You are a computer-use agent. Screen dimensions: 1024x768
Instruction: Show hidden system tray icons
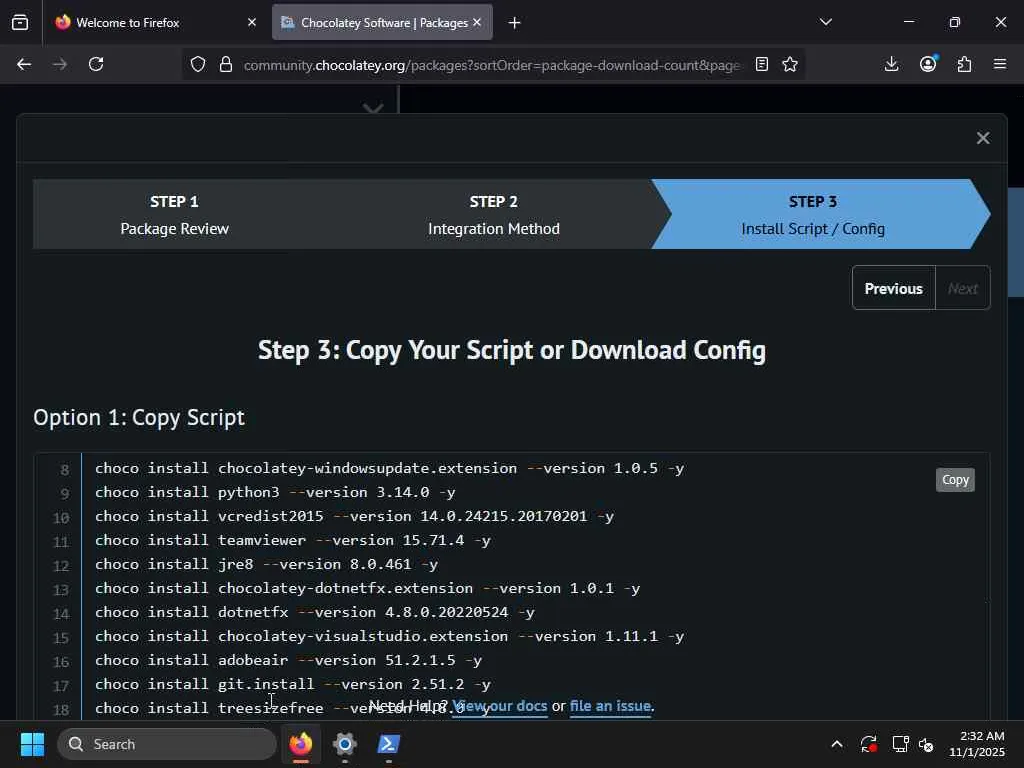pos(837,744)
